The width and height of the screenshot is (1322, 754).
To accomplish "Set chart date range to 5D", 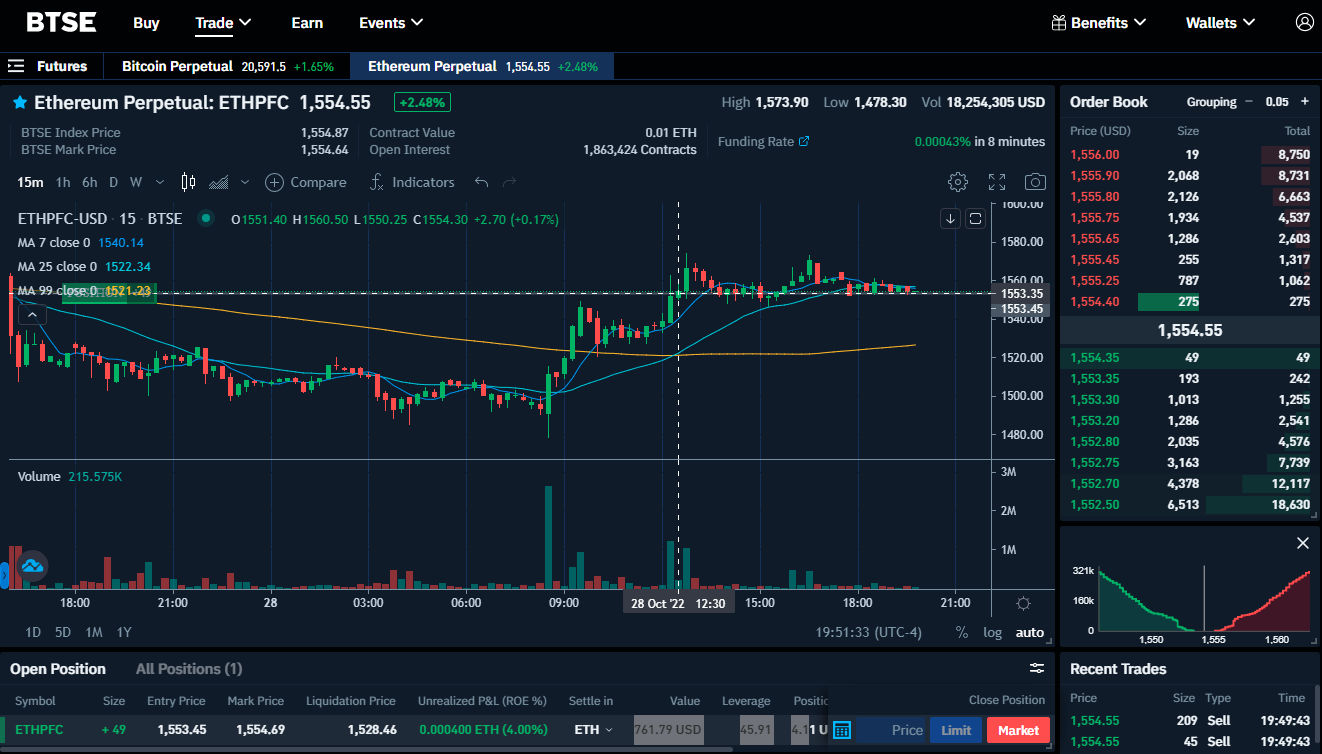I will click(63, 632).
